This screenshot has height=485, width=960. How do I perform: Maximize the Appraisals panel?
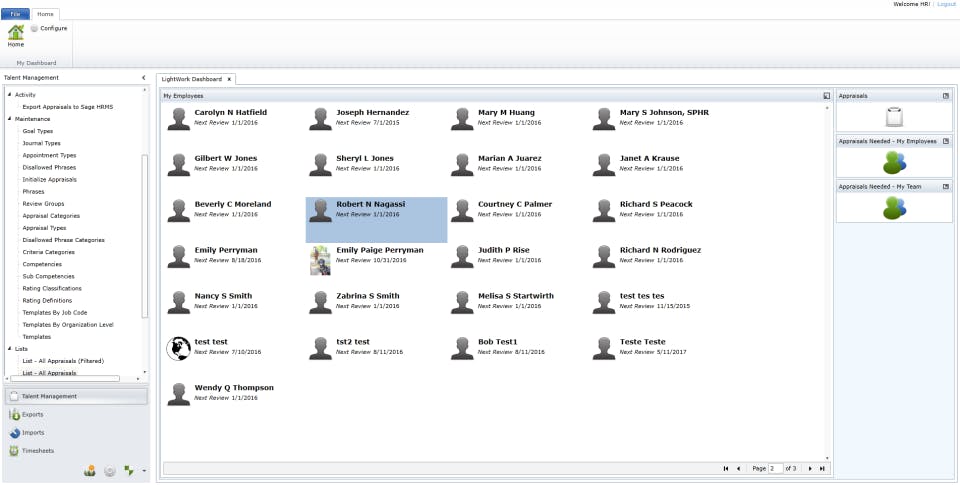point(945,96)
